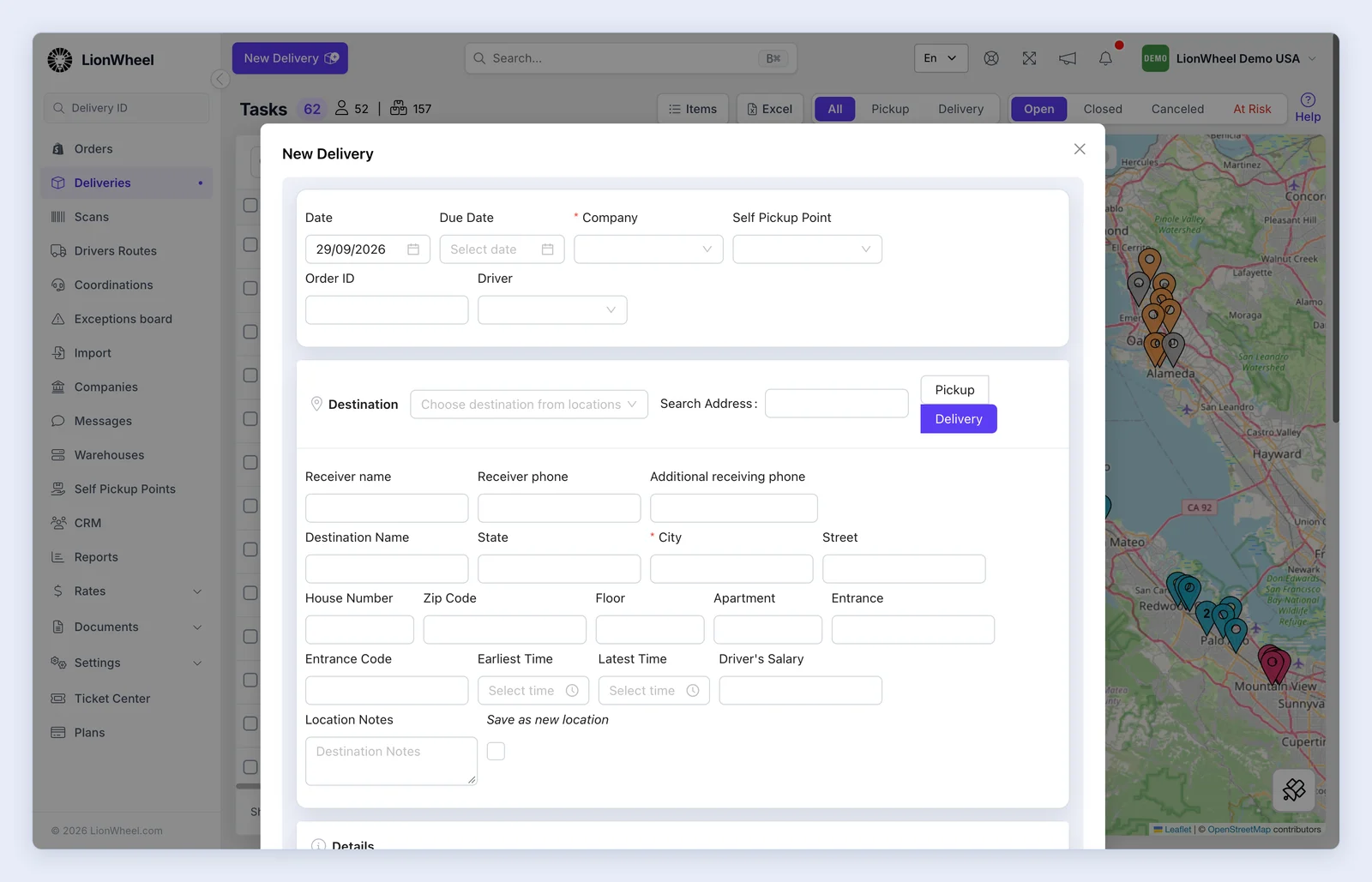Click the clock icon in Earliest Time
This screenshot has height=882, width=1372.
tap(572, 691)
